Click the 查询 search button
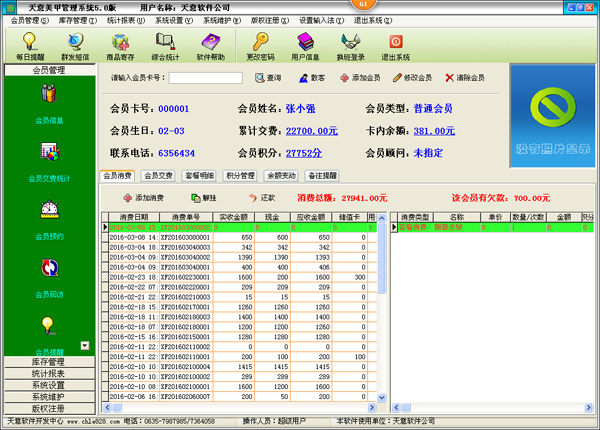Viewport: 600px width, 430px height. click(267, 77)
